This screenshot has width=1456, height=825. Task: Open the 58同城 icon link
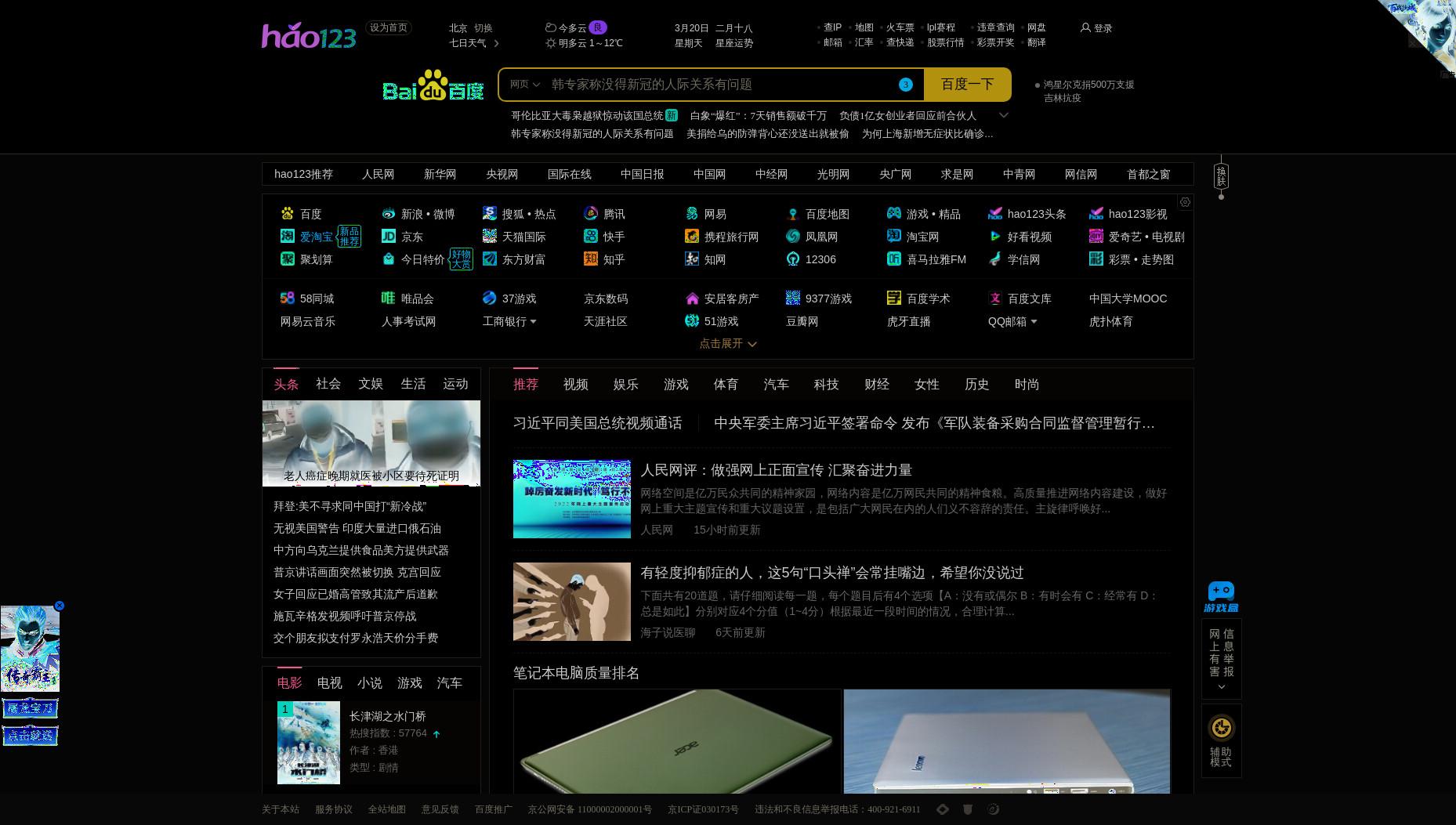pyautogui.click(x=288, y=298)
